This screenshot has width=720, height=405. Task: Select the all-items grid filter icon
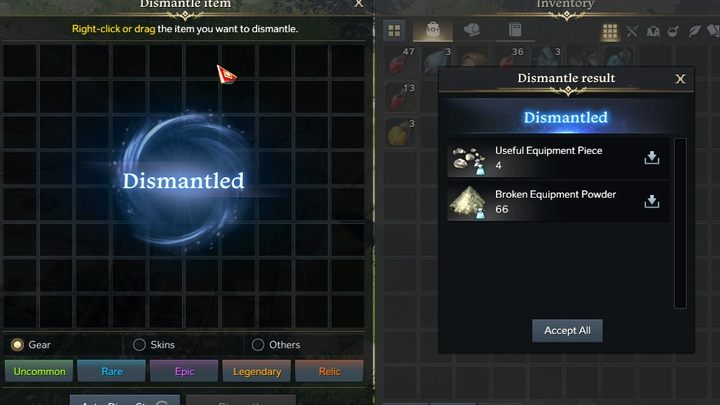click(x=610, y=31)
